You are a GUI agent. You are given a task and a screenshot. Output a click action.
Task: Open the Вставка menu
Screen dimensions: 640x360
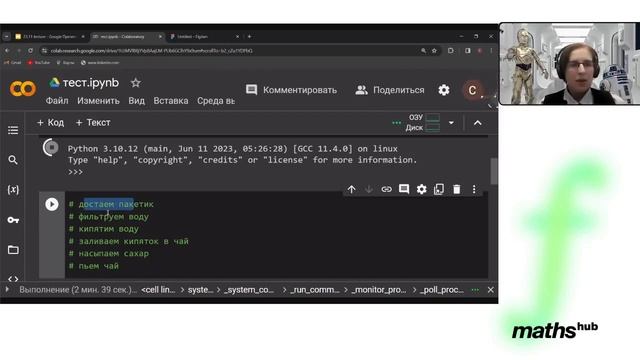point(171,101)
